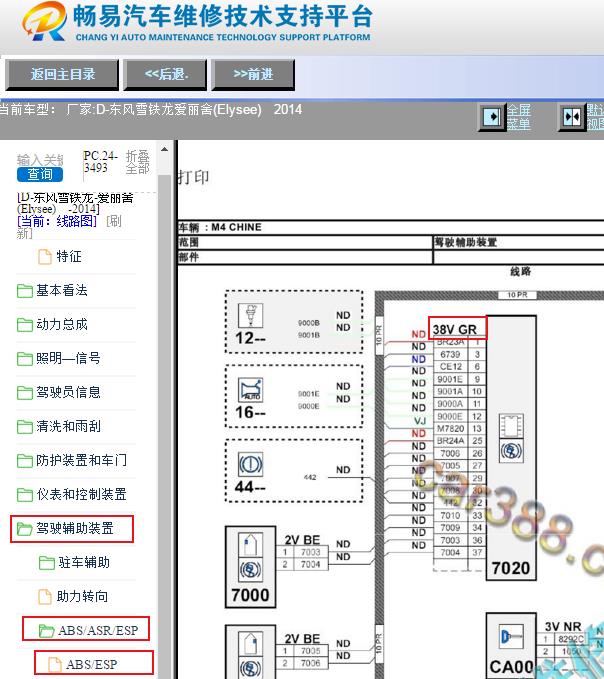Screen dimensions: 604x679
Task: Click the 返回主目录 button
Action: 62,74
